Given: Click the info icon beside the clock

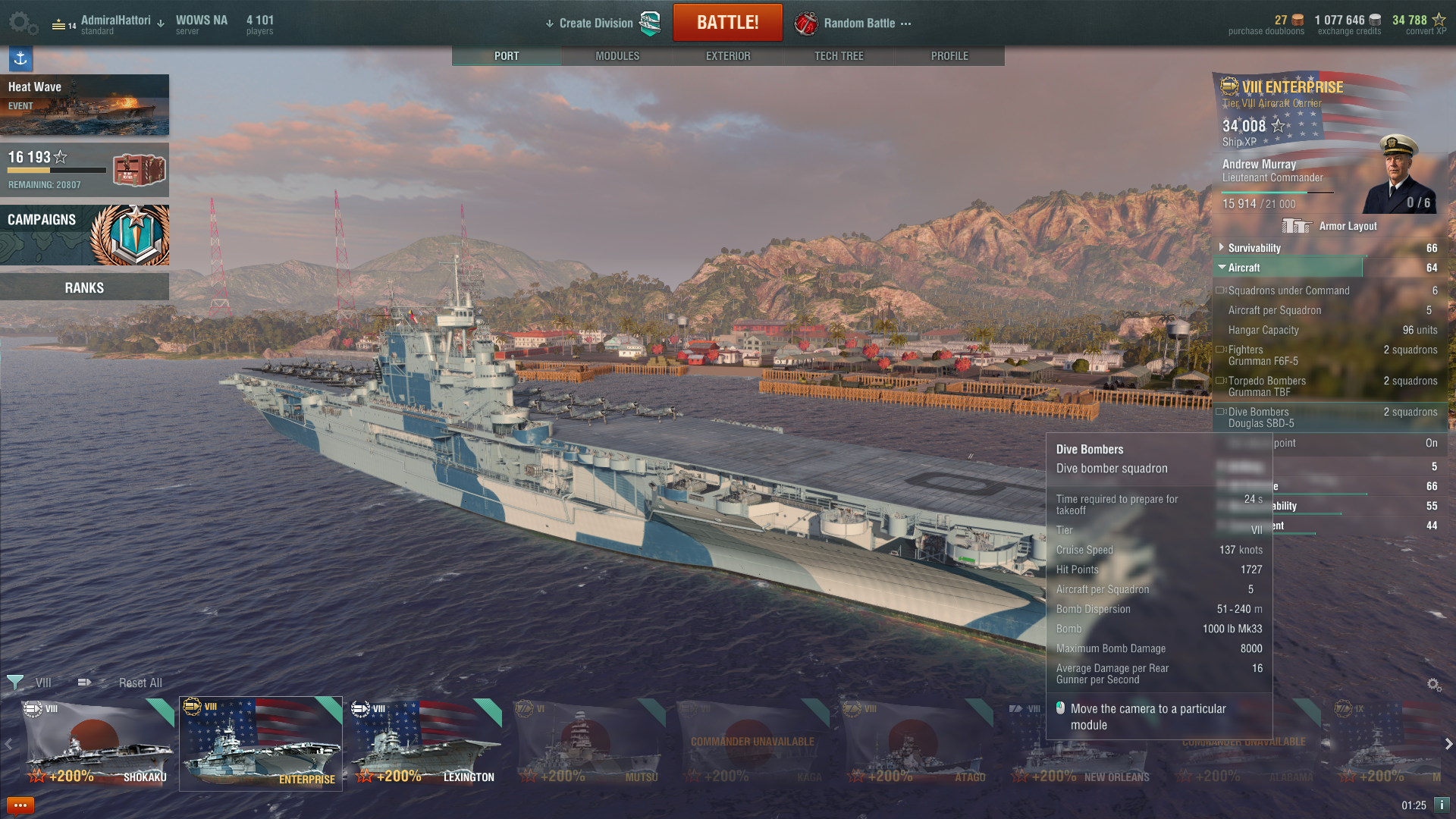Looking at the screenshot, I should 1442,805.
